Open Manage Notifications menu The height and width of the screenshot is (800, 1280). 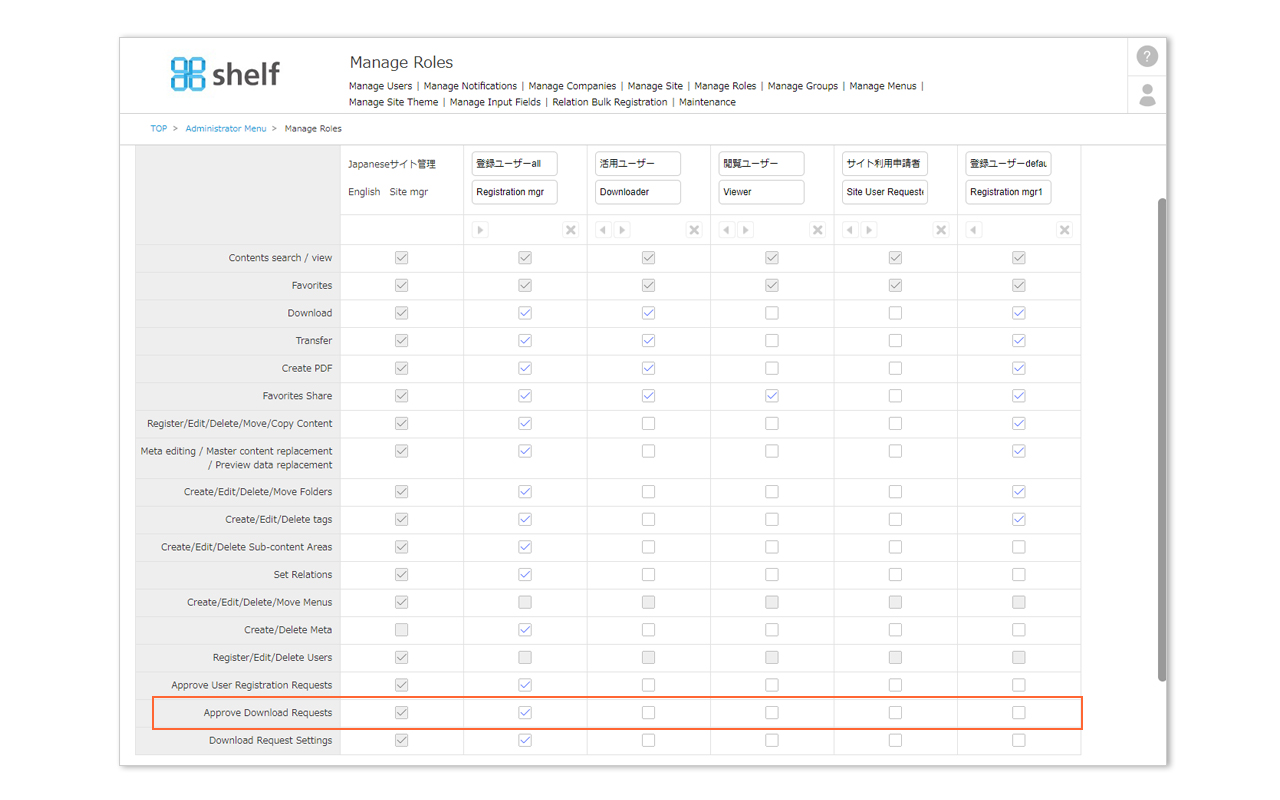pos(470,86)
